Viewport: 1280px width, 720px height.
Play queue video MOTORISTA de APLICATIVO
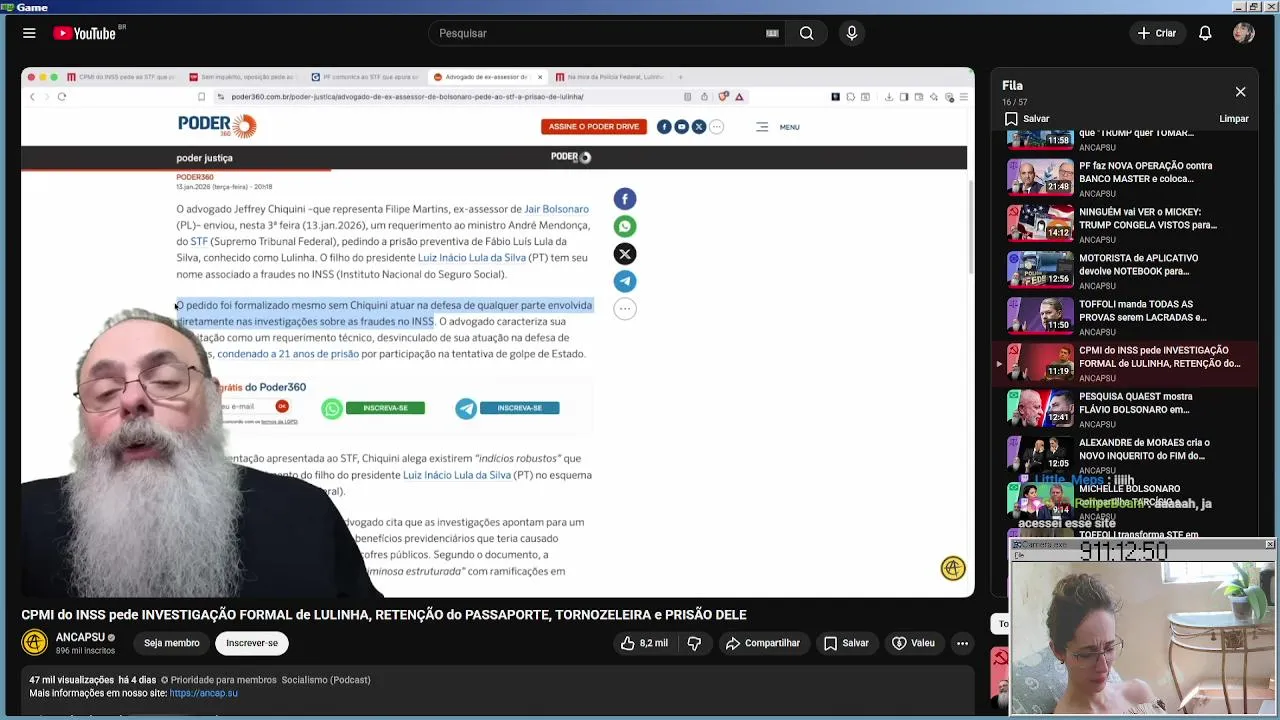coord(1127,271)
